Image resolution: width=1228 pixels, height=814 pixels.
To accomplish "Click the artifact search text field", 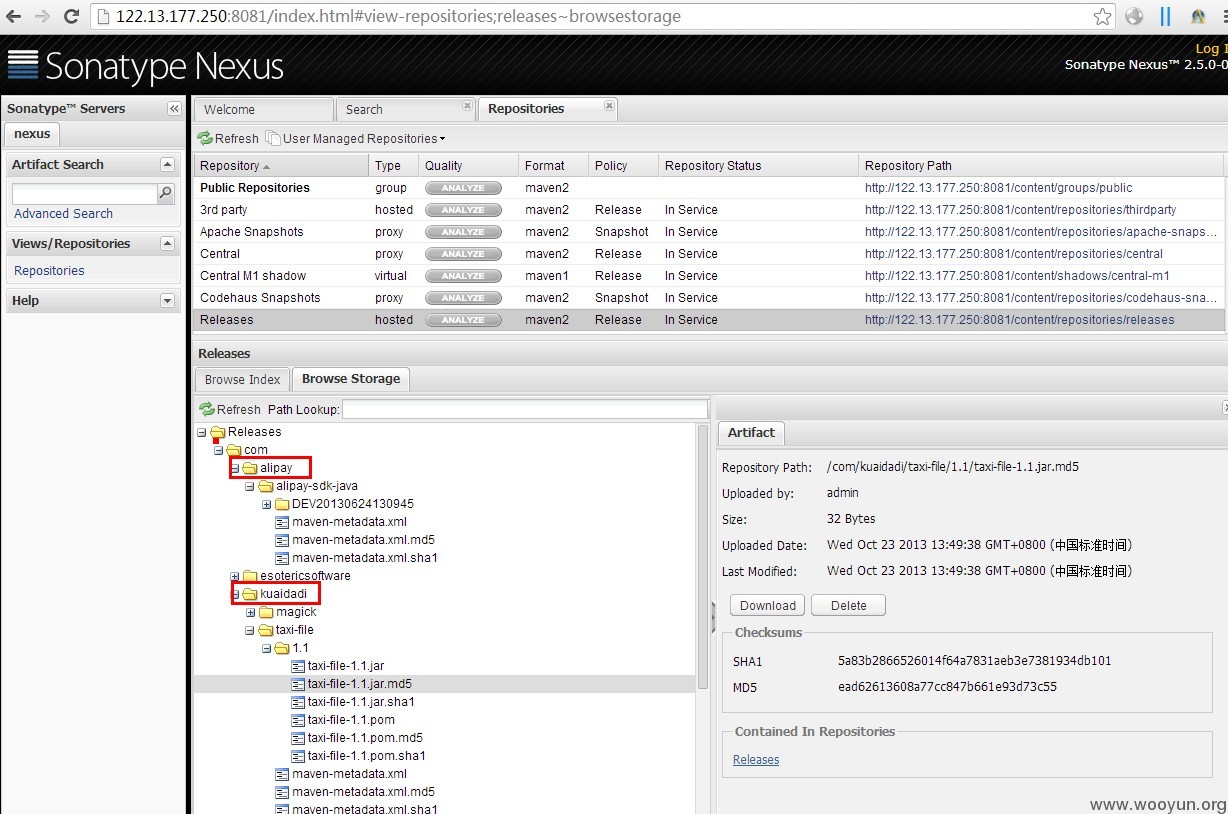I will click(84, 193).
